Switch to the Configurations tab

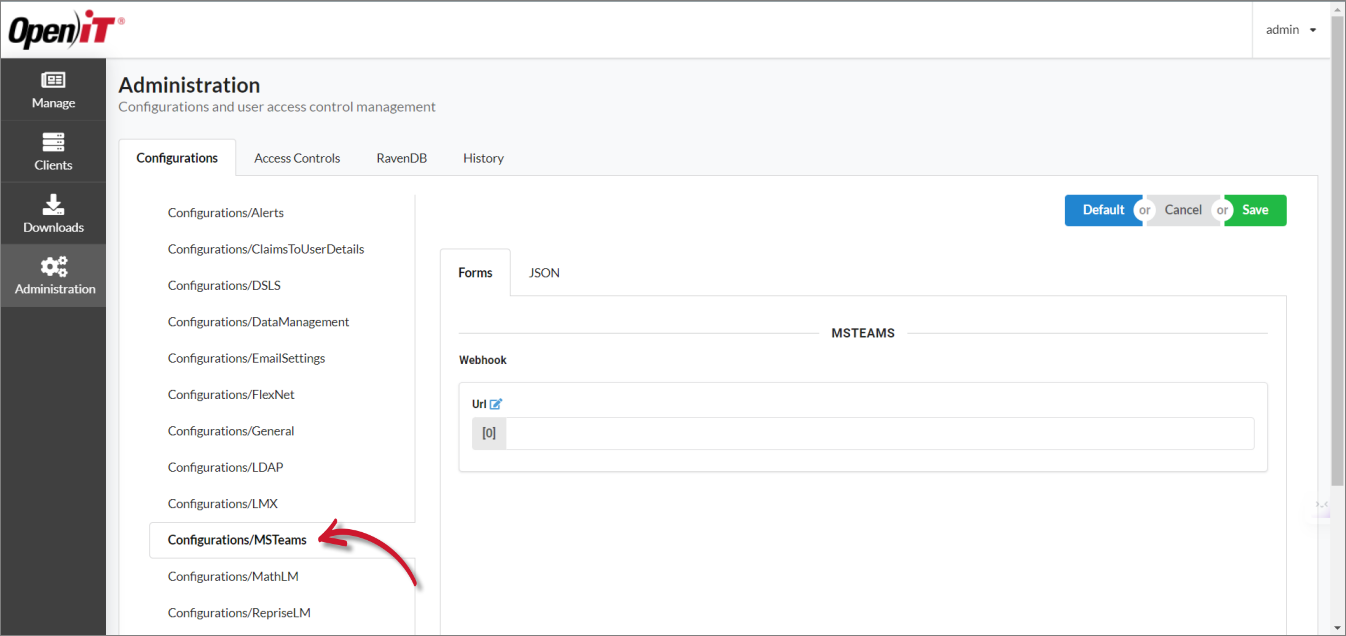pyautogui.click(x=177, y=158)
